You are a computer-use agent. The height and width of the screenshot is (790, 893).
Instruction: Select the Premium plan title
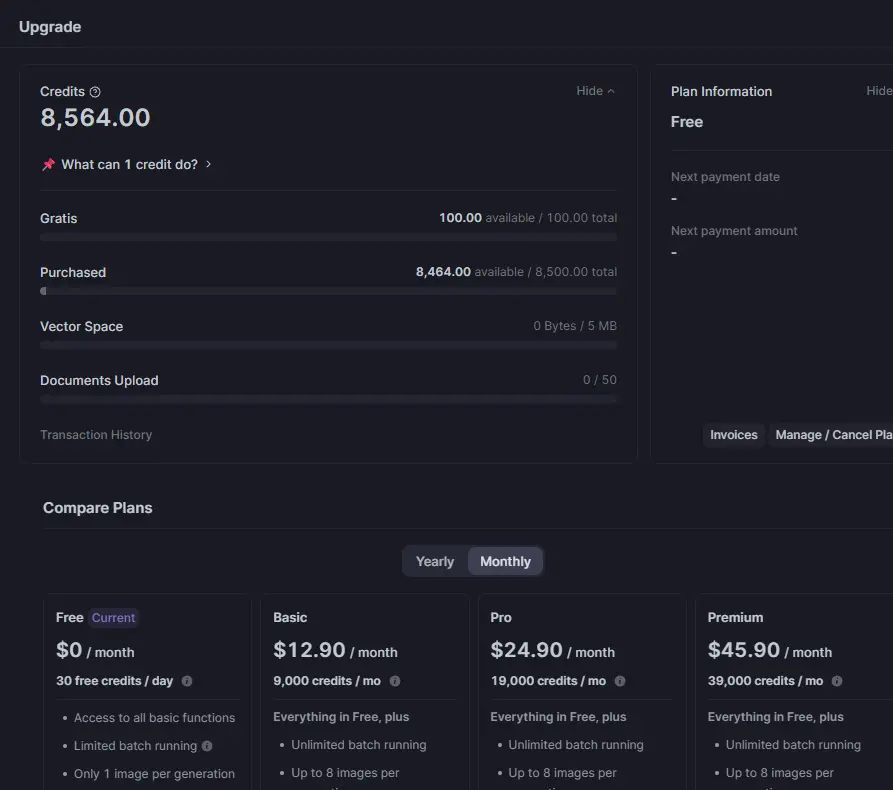(735, 617)
